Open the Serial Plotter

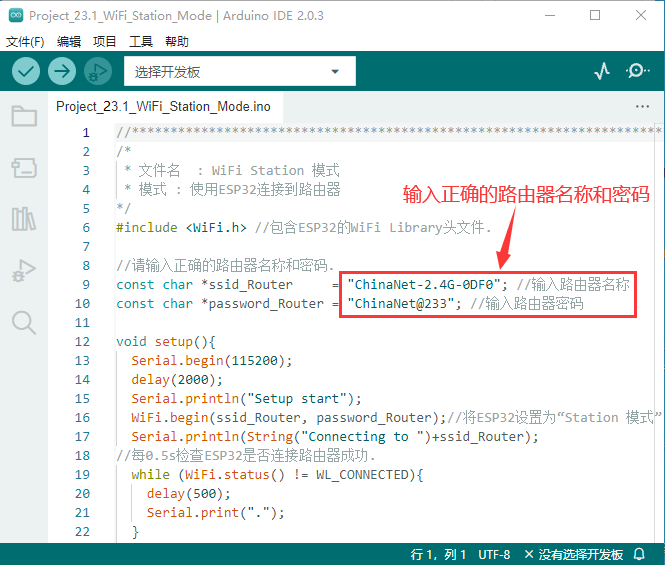click(x=602, y=71)
